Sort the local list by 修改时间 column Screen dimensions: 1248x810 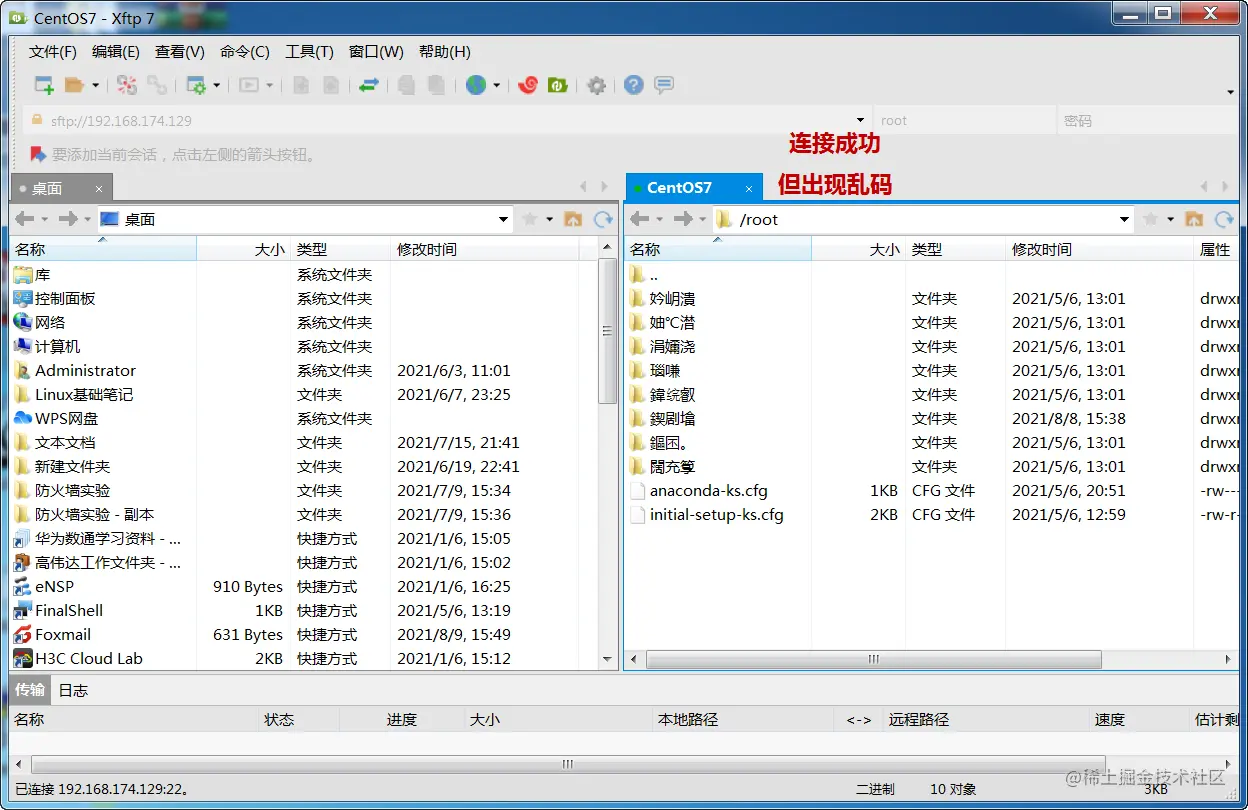point(485,250)
